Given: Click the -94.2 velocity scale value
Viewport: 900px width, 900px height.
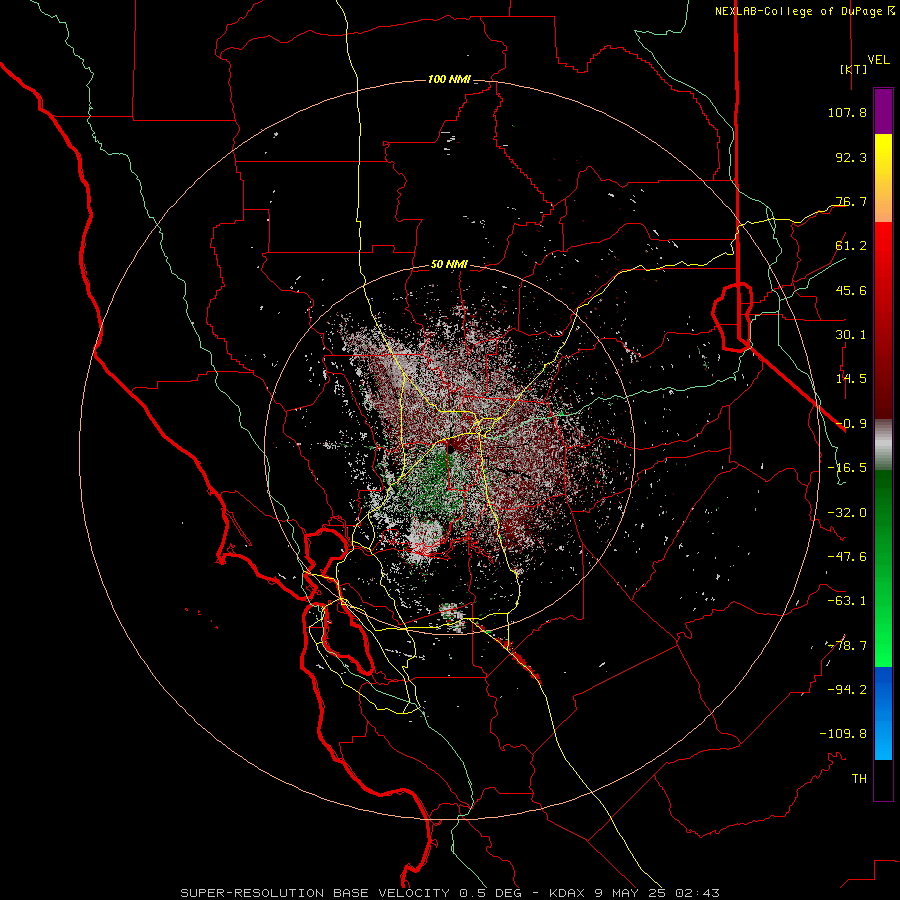Looking at the screenshot, I should tap(847, 690).
